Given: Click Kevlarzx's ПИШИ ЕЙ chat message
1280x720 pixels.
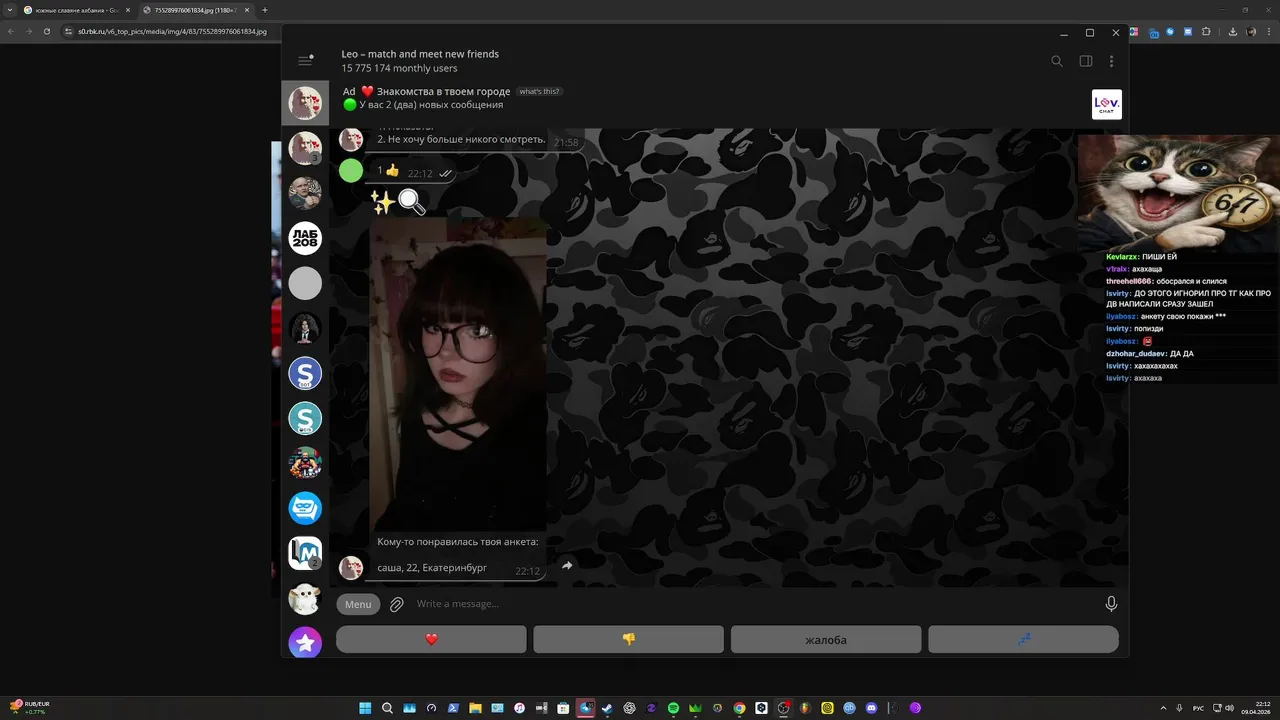Looking at the screenshot, I should point(1142,257).
